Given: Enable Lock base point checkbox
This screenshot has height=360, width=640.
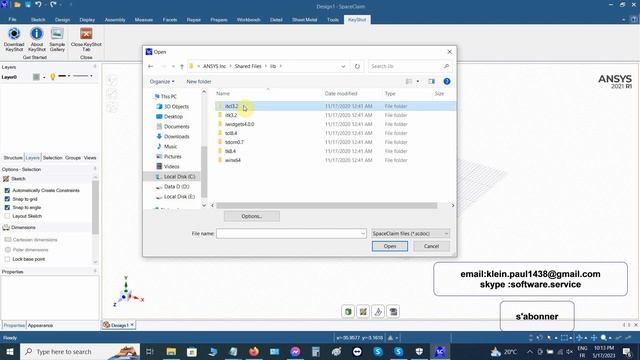Looking at the screenshot, I should coord(7,259).
